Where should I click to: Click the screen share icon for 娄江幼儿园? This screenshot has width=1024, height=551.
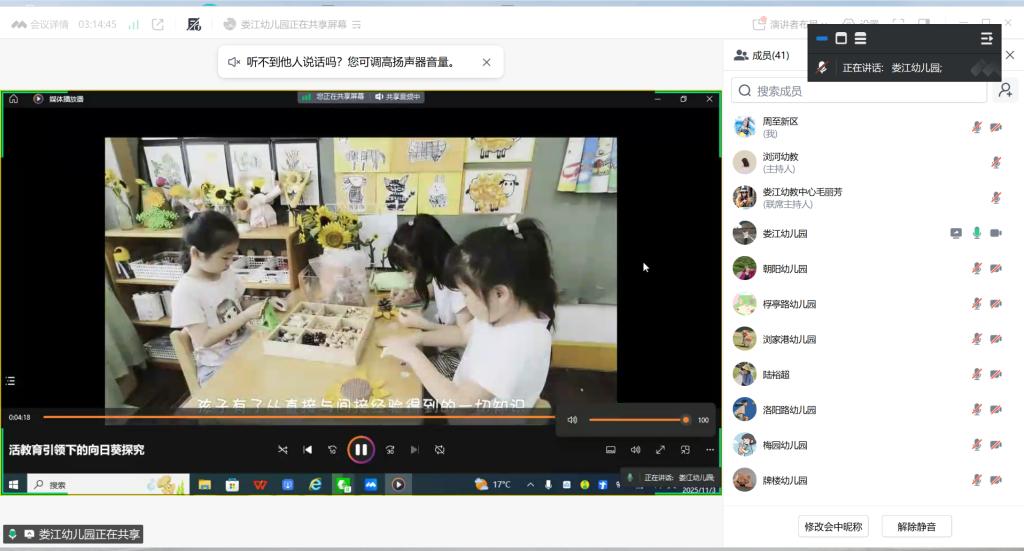[956, 233]
